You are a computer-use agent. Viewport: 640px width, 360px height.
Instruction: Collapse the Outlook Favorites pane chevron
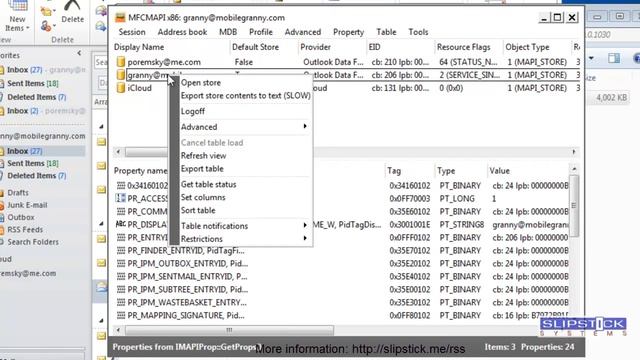coord(79,53)
